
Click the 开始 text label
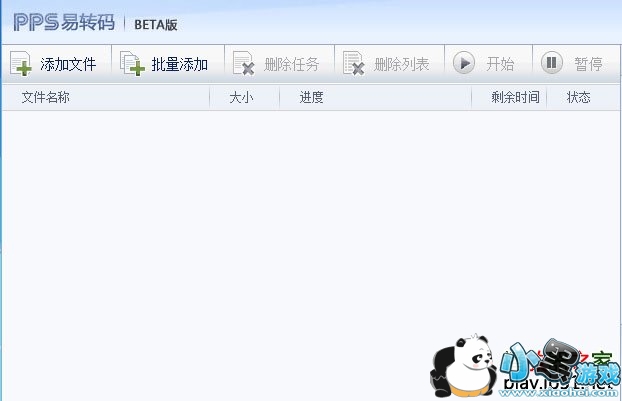pyautogui.click(x=500, y=64)
